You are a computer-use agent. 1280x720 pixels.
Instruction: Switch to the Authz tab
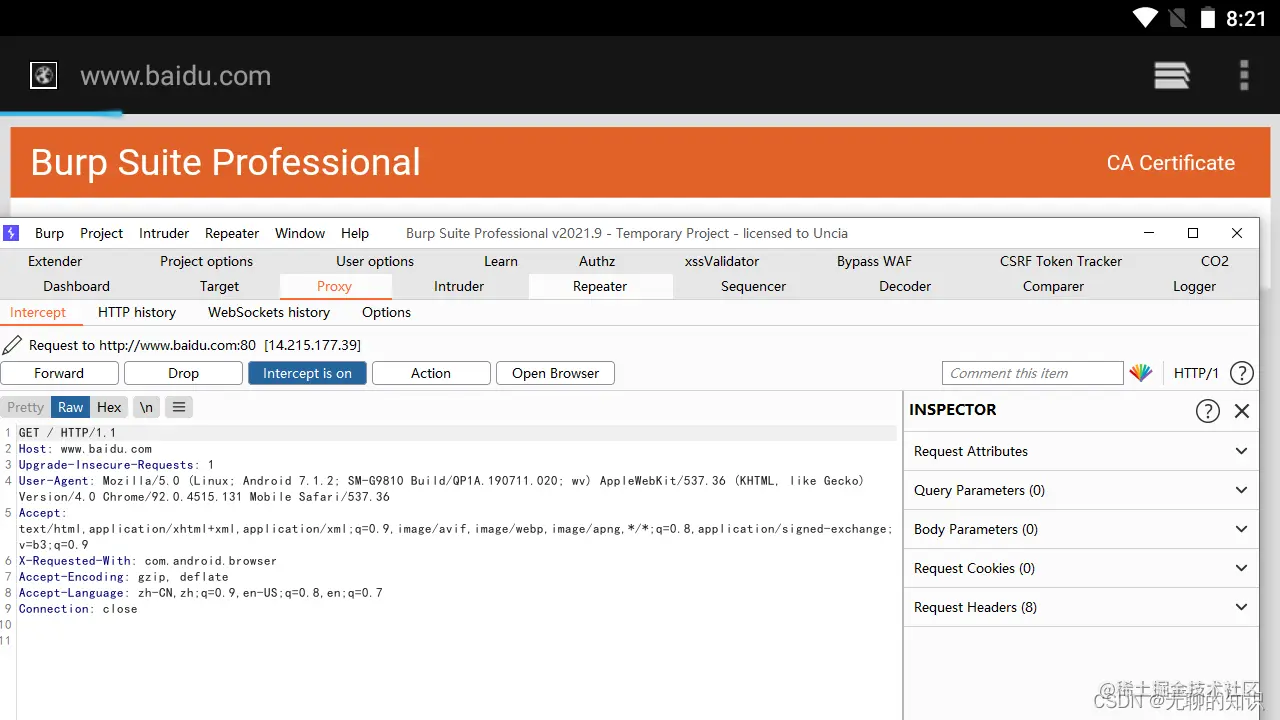coord(597,261)
